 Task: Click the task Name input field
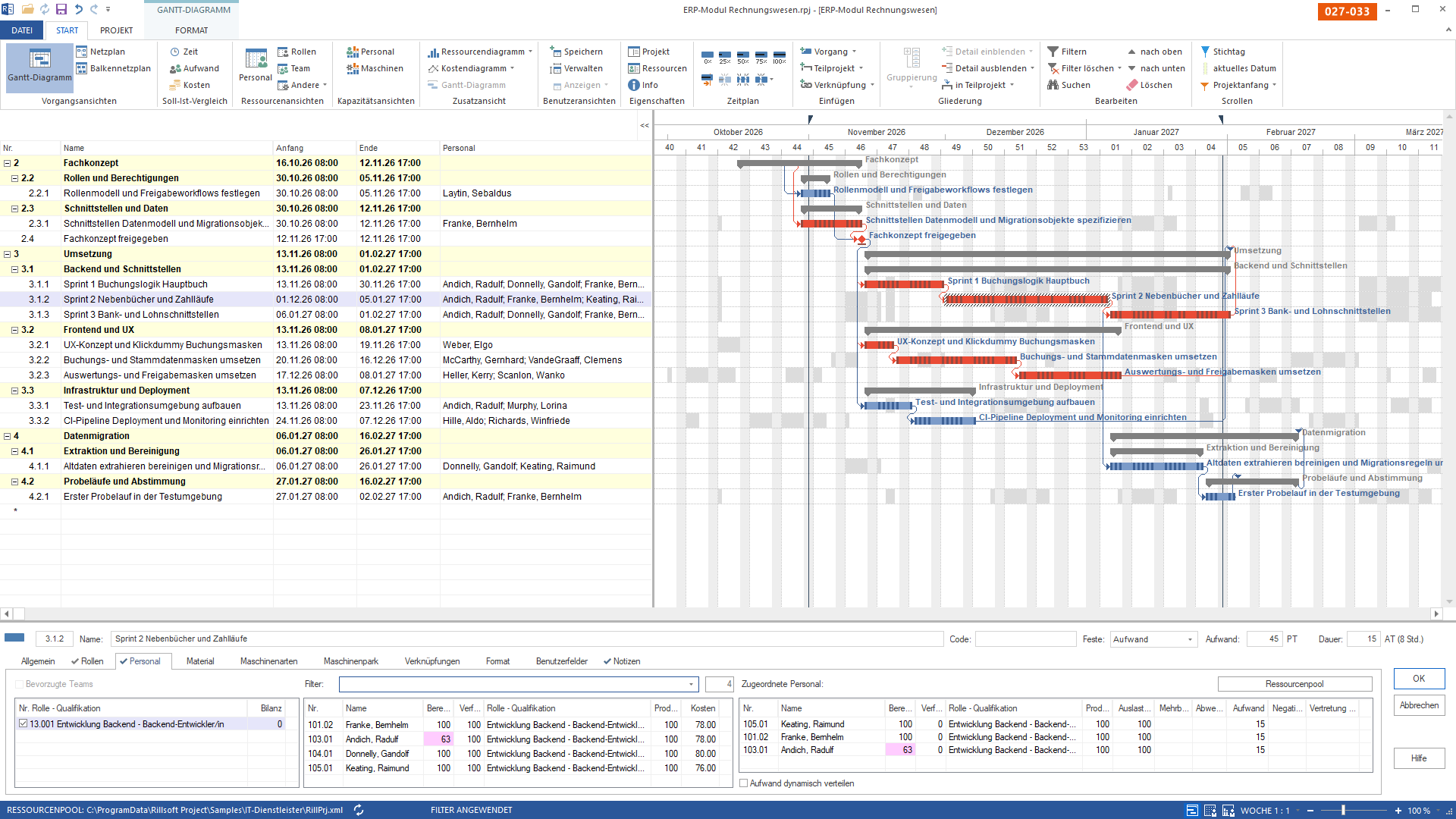527,639
